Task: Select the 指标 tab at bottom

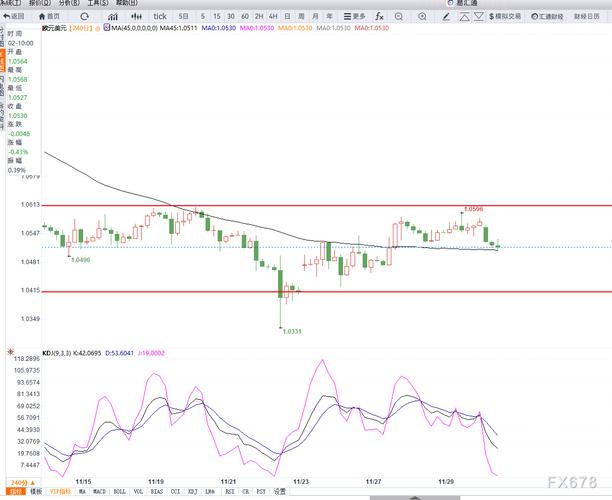Action: click(16, 491)
